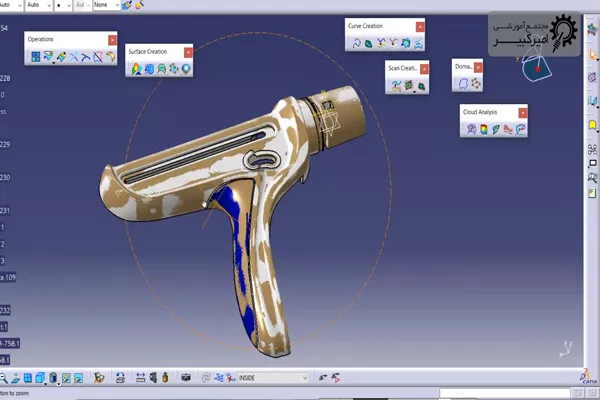Select the green framed scan icon in Scan Creation
The width and height of the screenshot is (600, 400).
[x=409, y=85]
